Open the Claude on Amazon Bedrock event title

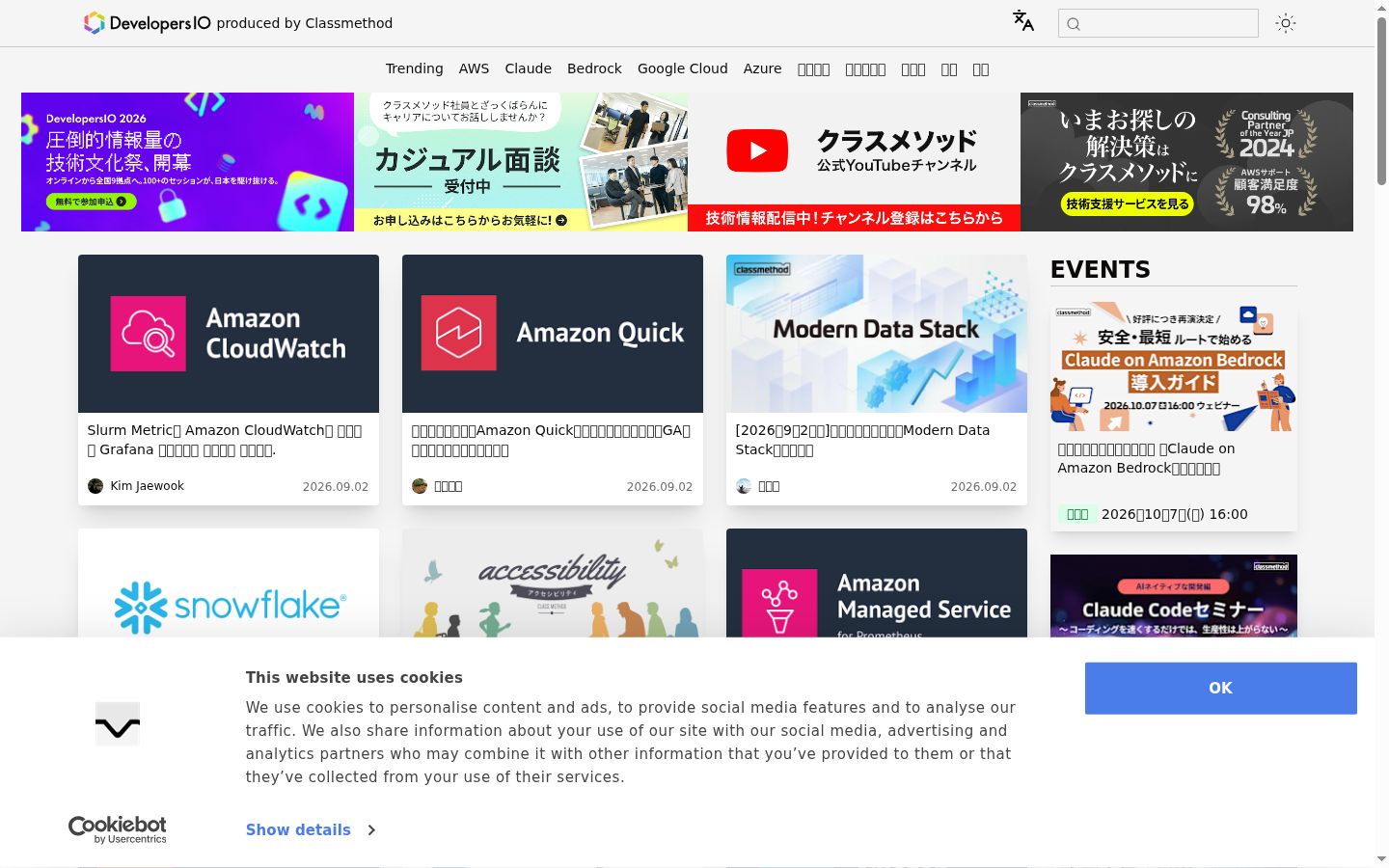[1146, 458]
